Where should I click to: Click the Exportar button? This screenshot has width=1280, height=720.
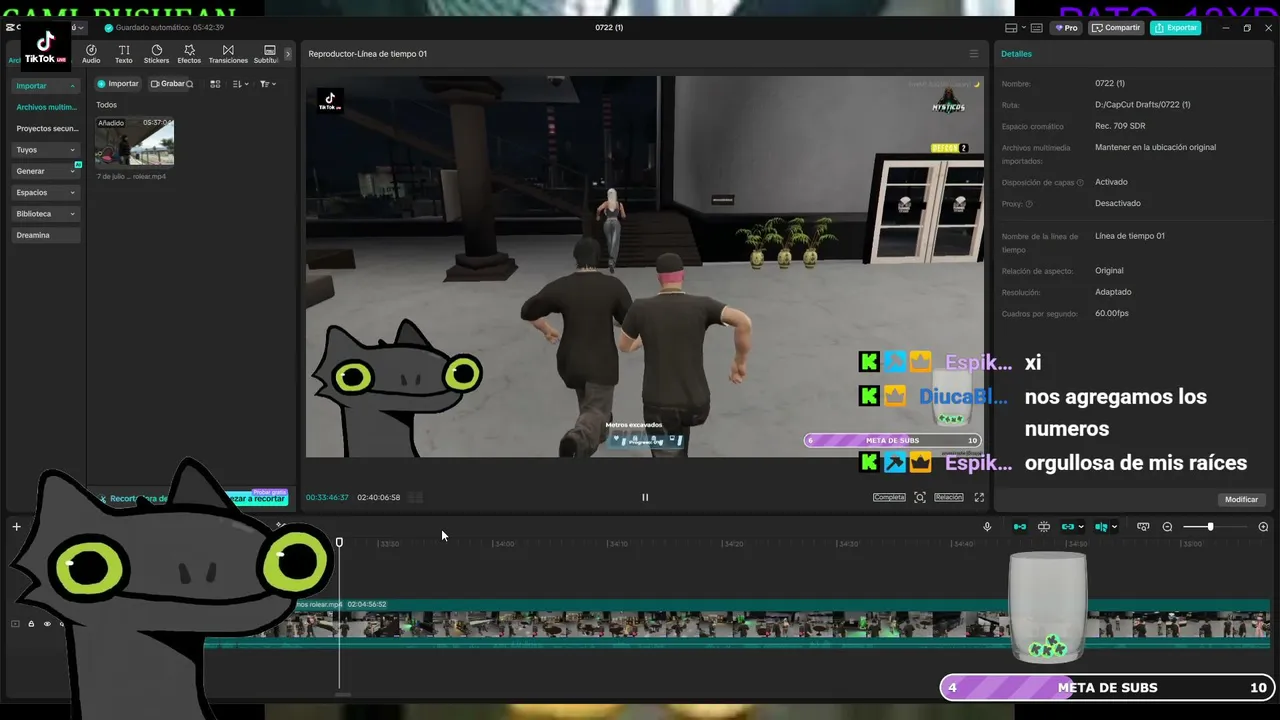pos(1175,28)
